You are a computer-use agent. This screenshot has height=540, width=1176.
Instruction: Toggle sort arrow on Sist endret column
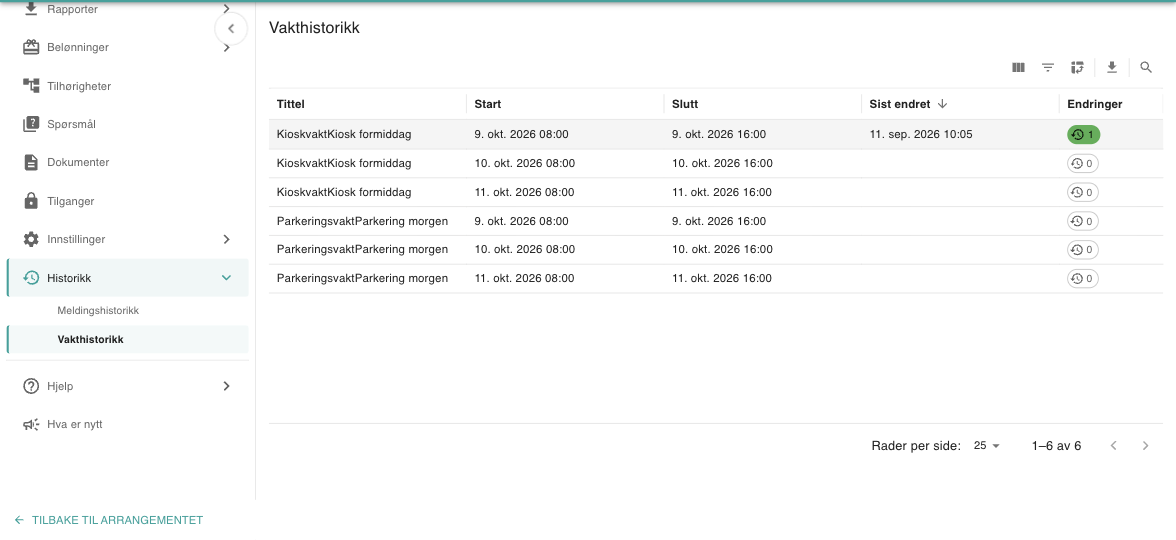point(943,104)
